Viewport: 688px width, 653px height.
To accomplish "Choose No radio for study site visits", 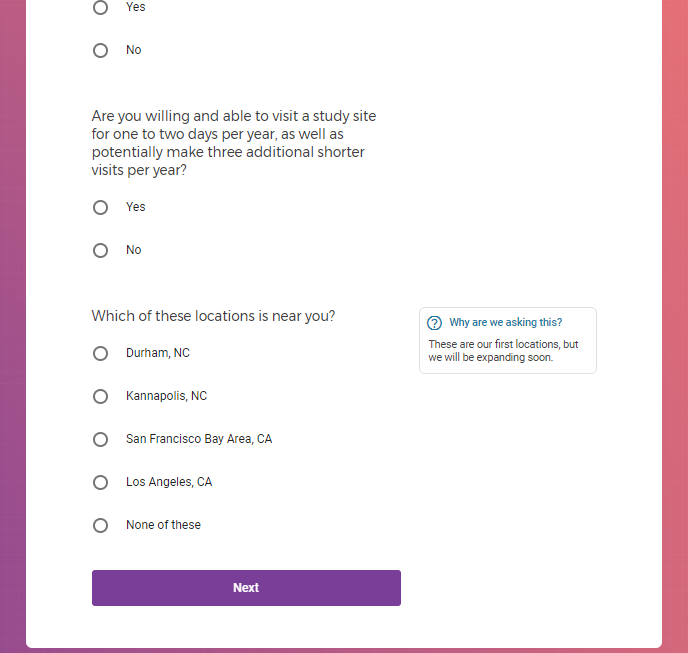I will [100, 250].
